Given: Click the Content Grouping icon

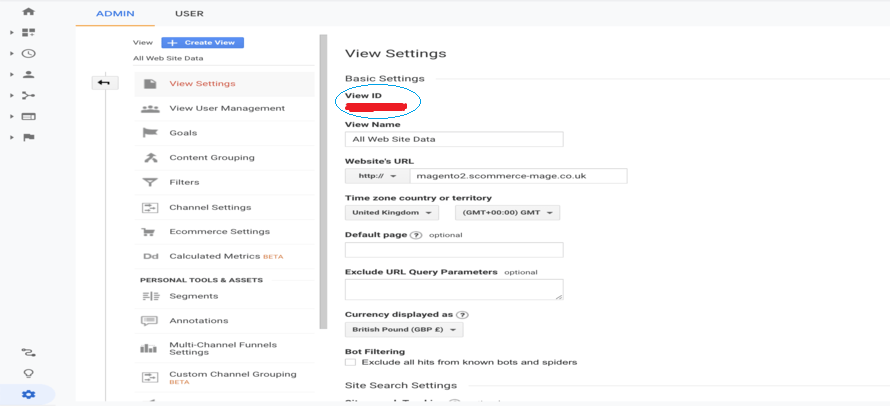Looking at the screenshot, I should coord(150,157).
